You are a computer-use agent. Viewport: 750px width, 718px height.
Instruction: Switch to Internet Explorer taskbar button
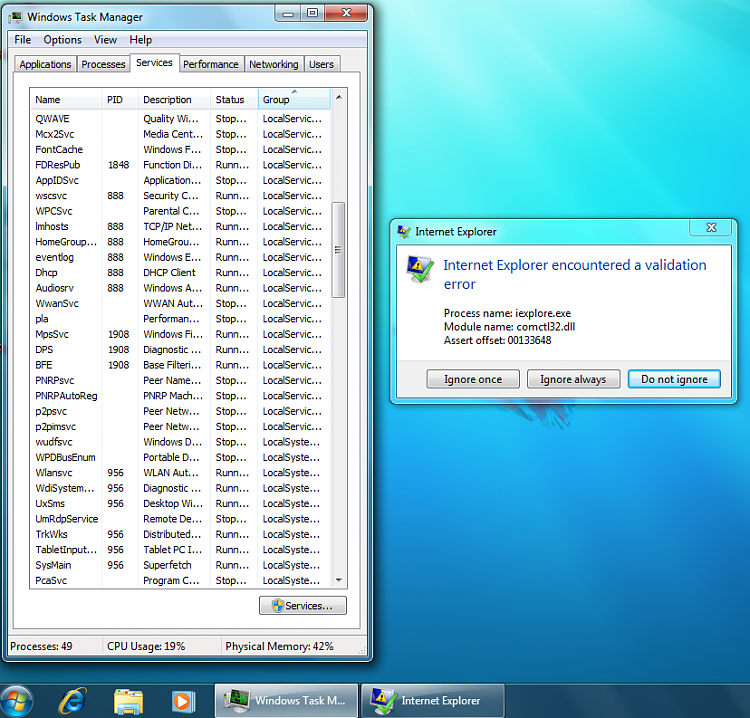pos(432,701)
